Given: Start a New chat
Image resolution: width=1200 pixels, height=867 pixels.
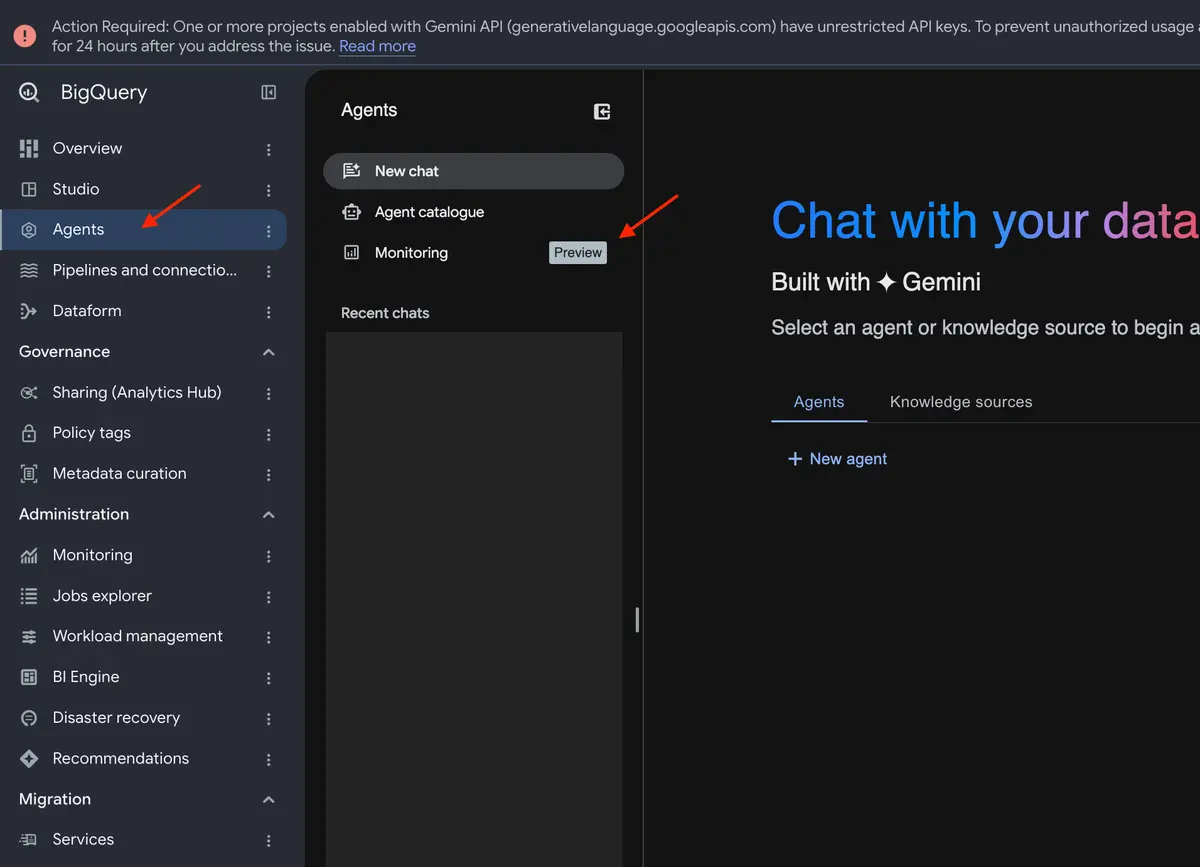Looking at the screenshot, I should click(x=474, y=171).
